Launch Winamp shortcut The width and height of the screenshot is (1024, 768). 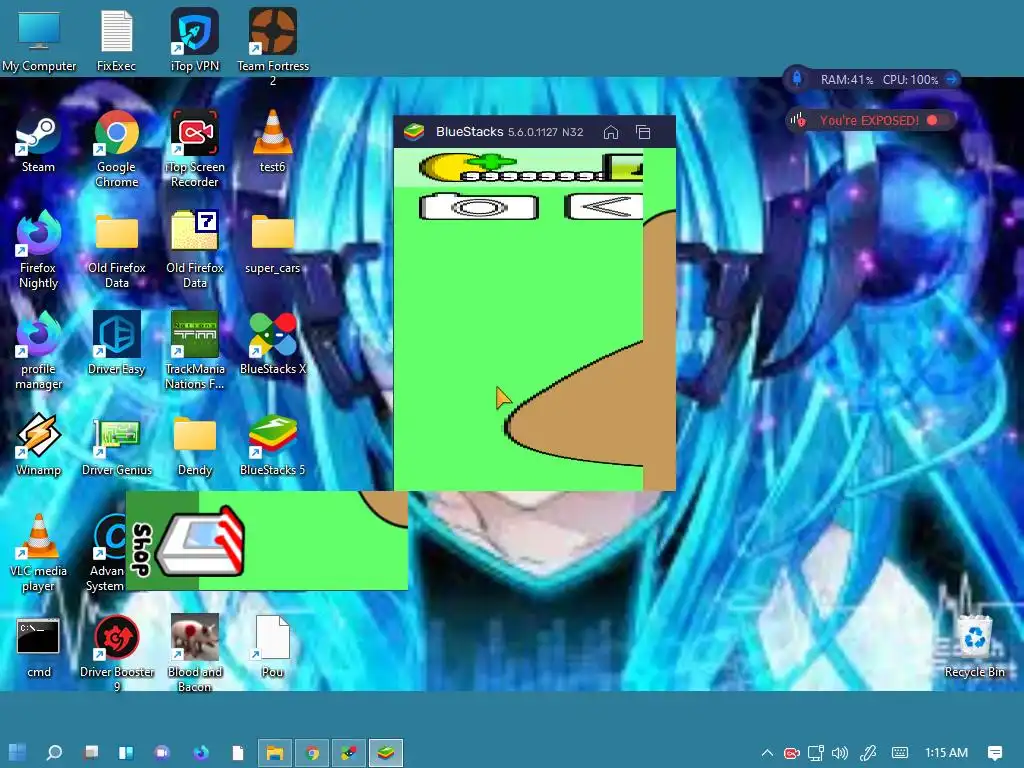coord(38,445)
